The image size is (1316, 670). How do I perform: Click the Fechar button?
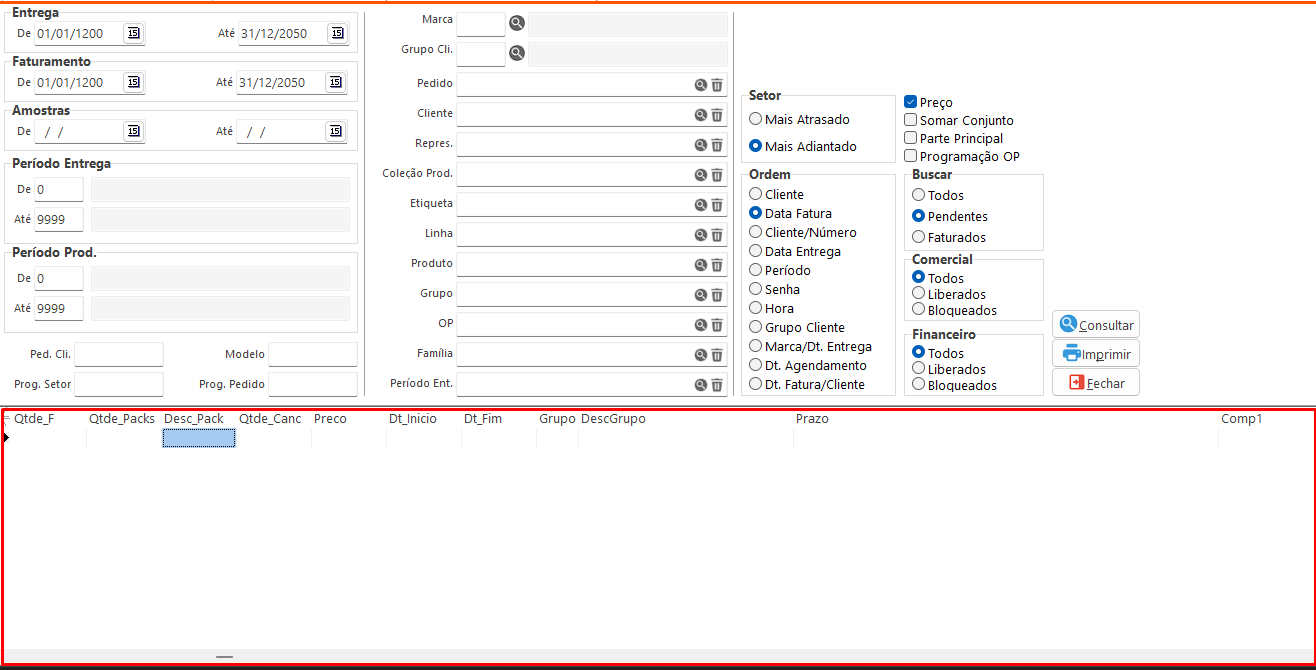click(x=1096, y=383)
